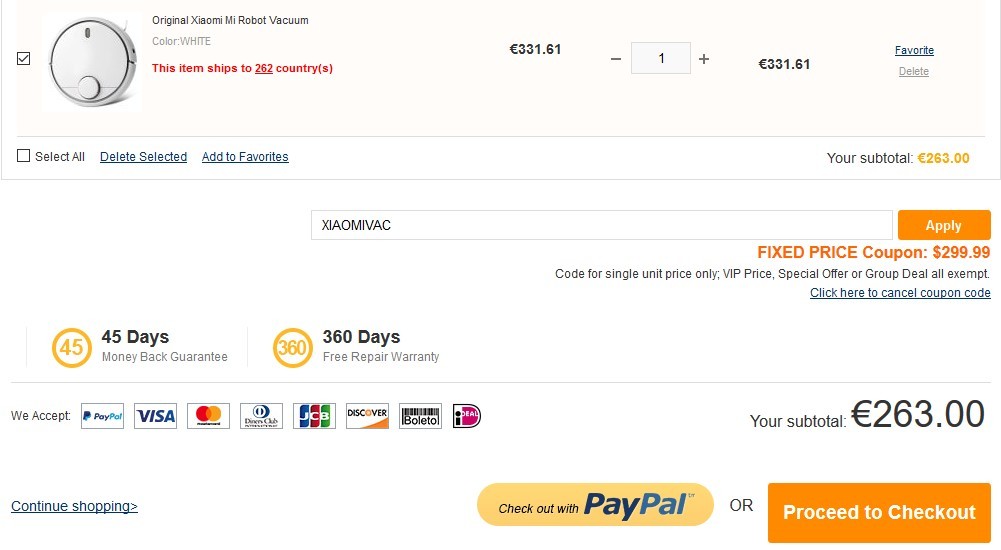Add the vacuum to Favorite
The image size is (1001, 550).
pos(914,50)
